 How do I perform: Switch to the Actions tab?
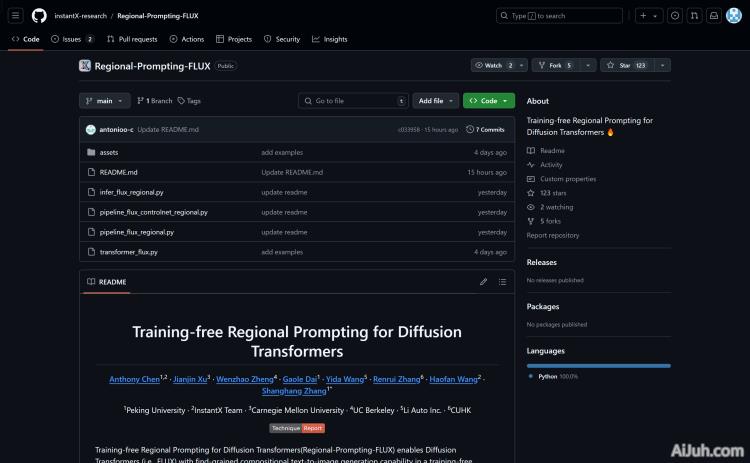[187, 39]
